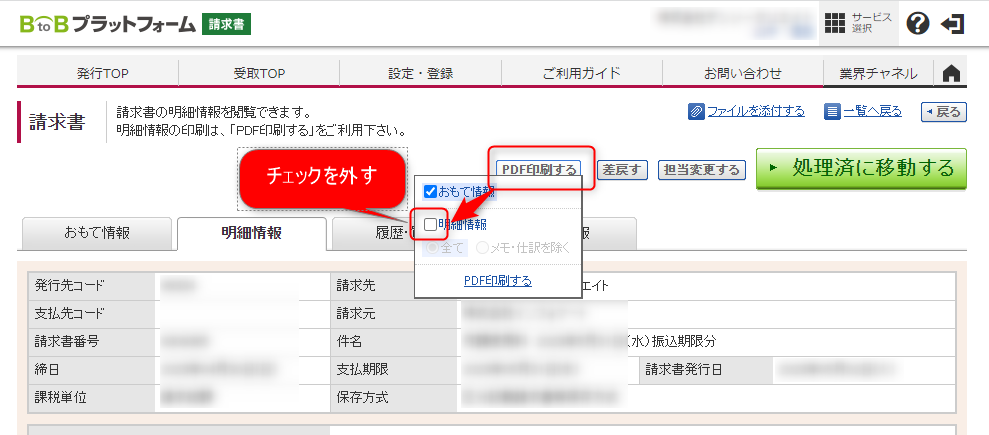This screenshot has height=435, width=989.
Task: Uncheck the おもて情報 checkbox
Action: click(431, 191)
